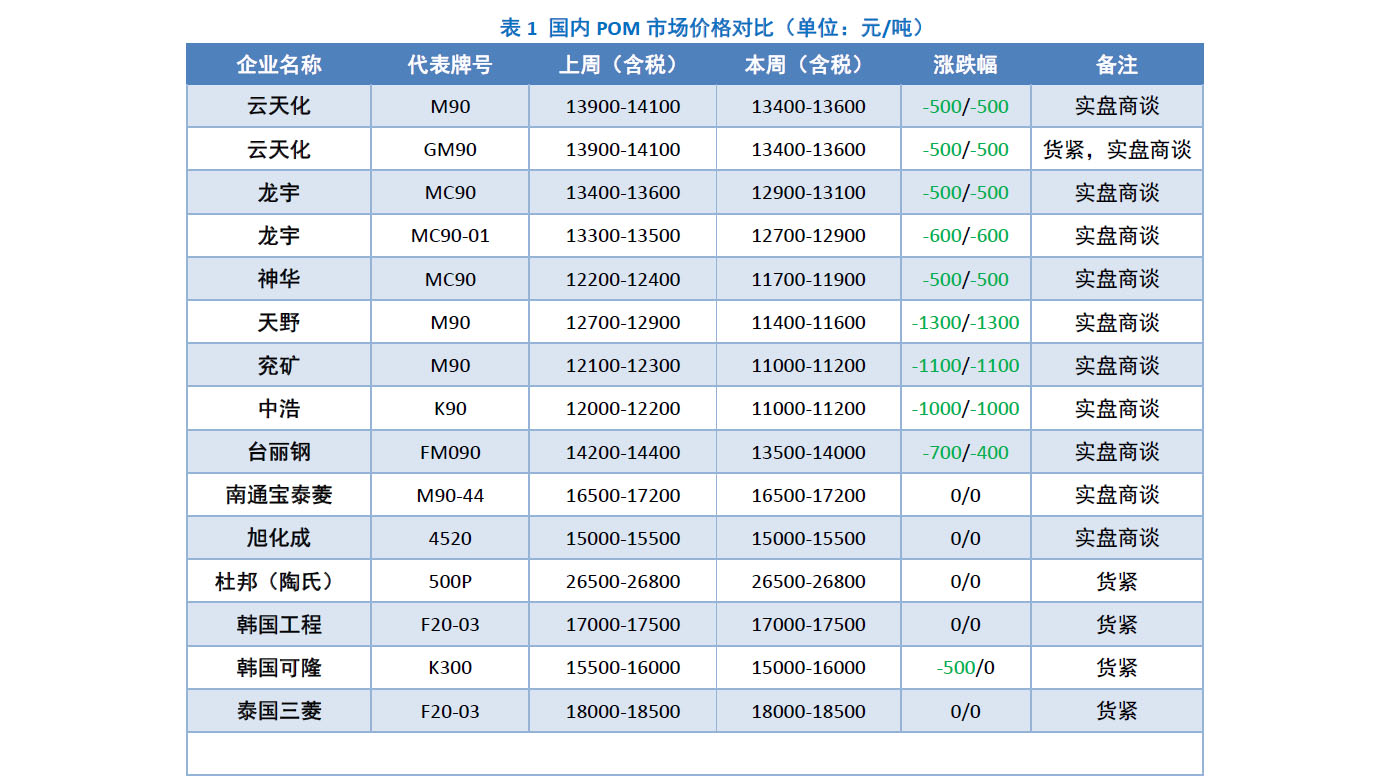Select last week's price 13300-13500
Viewport: 1384px width, 779px height.
click(x=623, y=236)
